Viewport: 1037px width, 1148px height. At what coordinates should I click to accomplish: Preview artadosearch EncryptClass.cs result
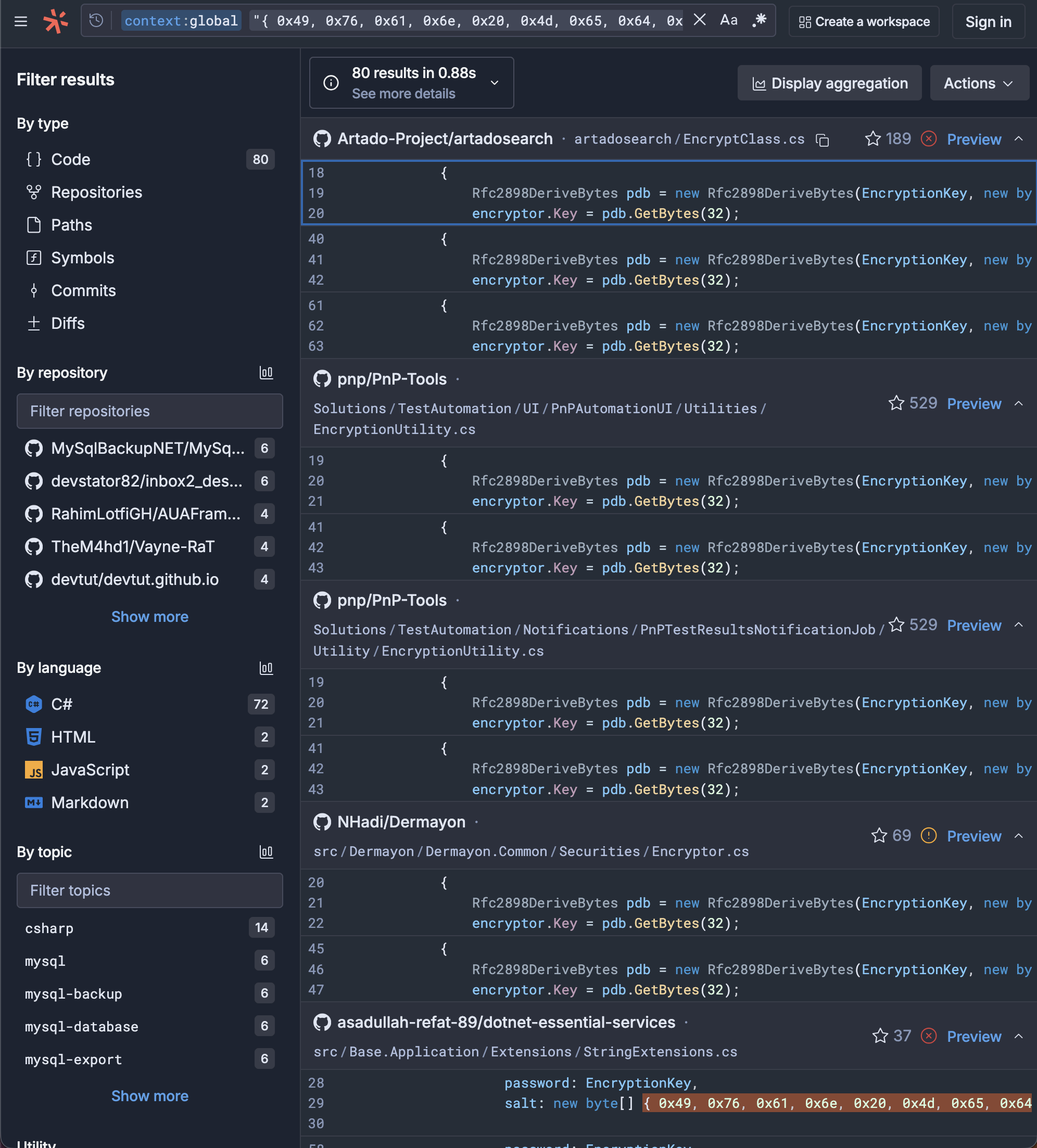974,139
